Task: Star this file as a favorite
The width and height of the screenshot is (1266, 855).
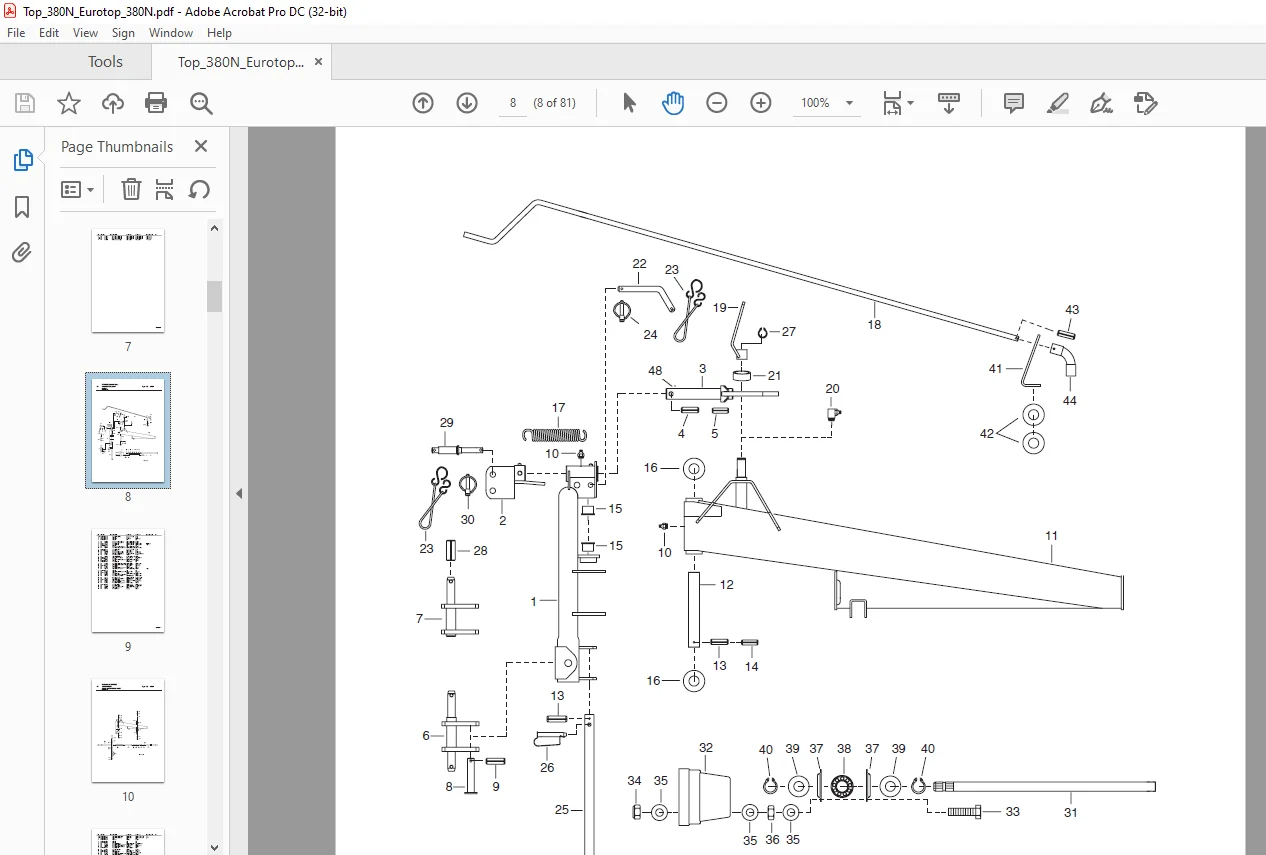Action: point(68,103)
